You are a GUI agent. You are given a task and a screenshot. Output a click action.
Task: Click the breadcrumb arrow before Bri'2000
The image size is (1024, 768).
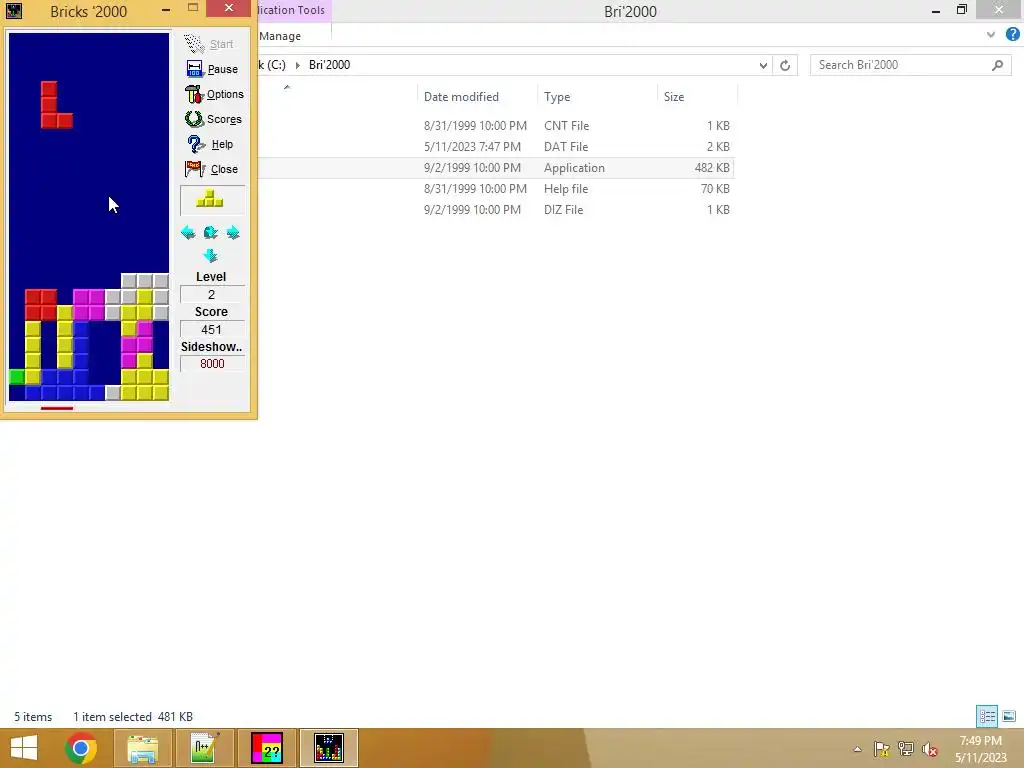[x=297, y=65]
